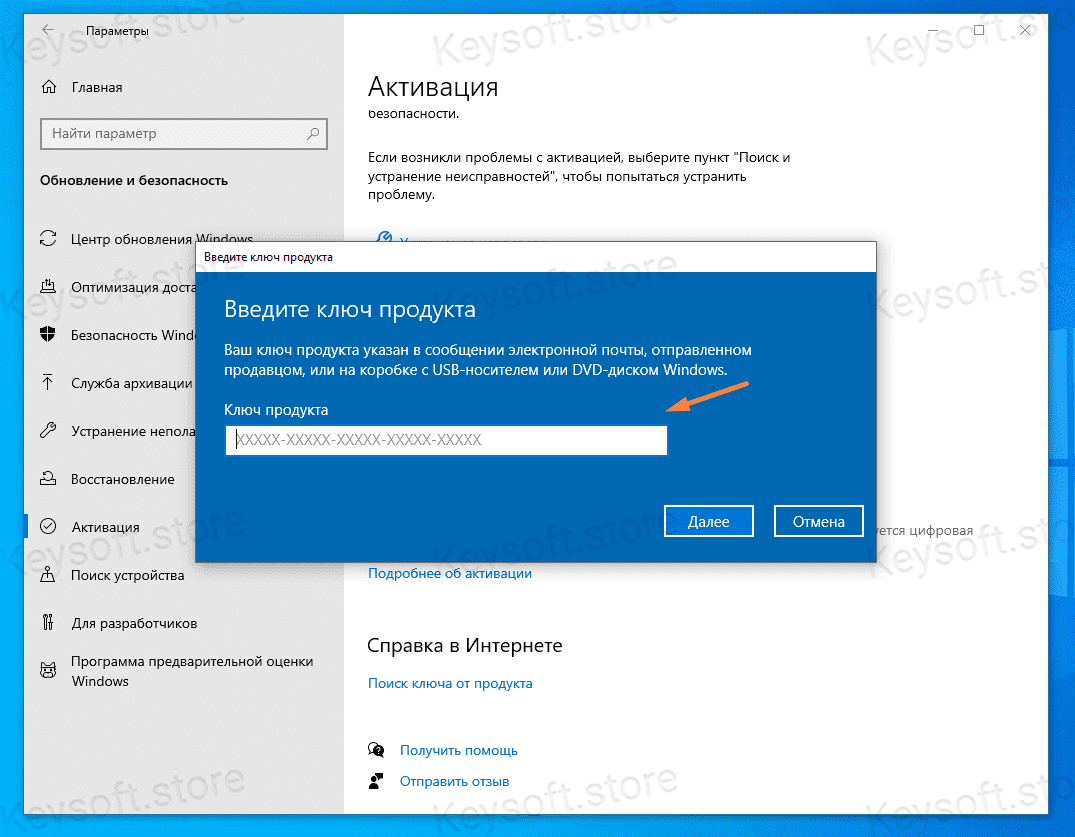1075x837 pixels.
Task: Click the Найти параметр search box
Action: point(184,134)
